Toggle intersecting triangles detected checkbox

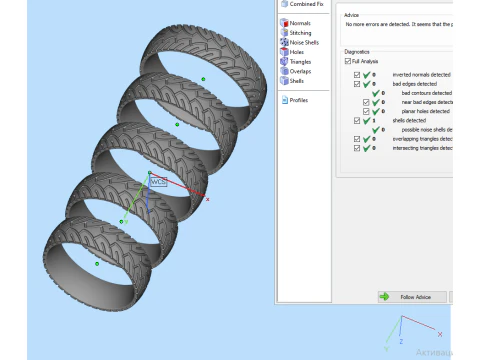coord(357,148)
